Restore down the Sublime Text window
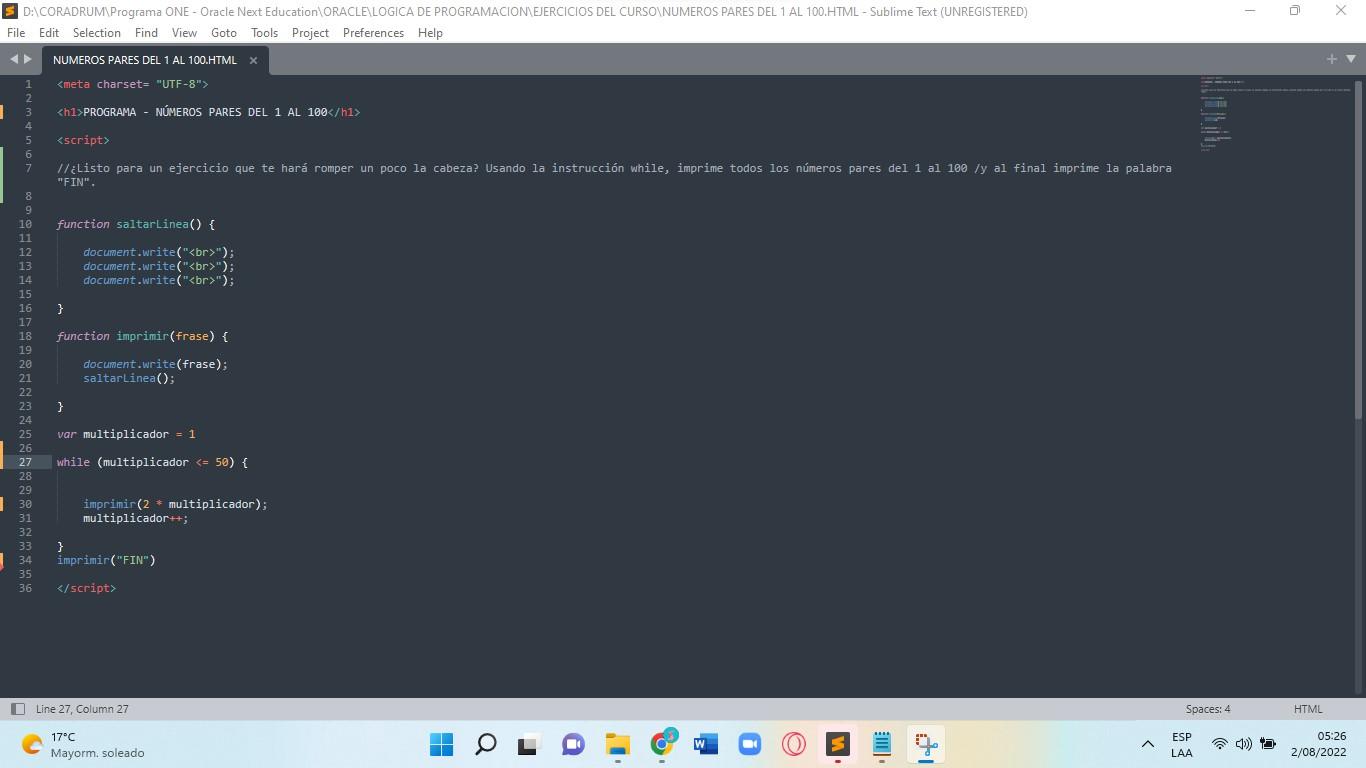The height and width of the screenshot is (768, 1366). [x=1295, y=11]
